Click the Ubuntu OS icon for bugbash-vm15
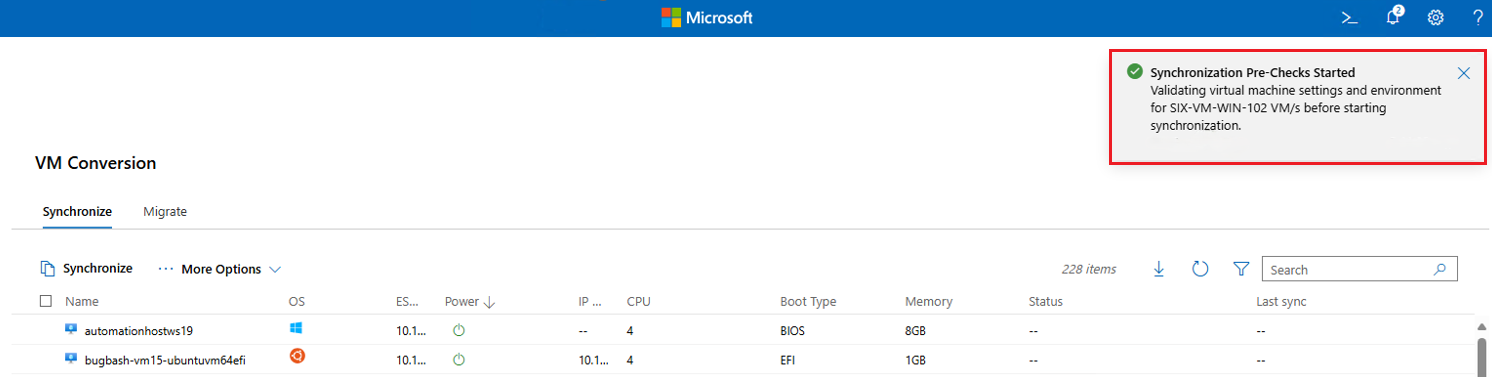This screenshot has height=377, width=1492. pos(296,358)
